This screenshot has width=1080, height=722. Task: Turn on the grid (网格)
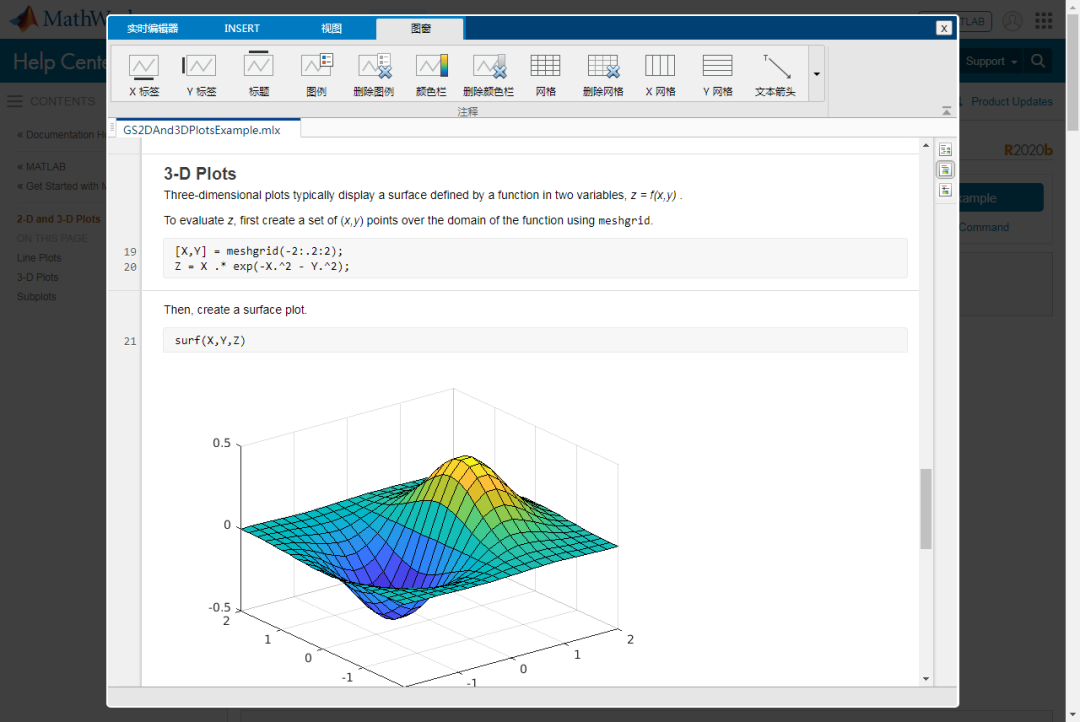tap(546, 74)
